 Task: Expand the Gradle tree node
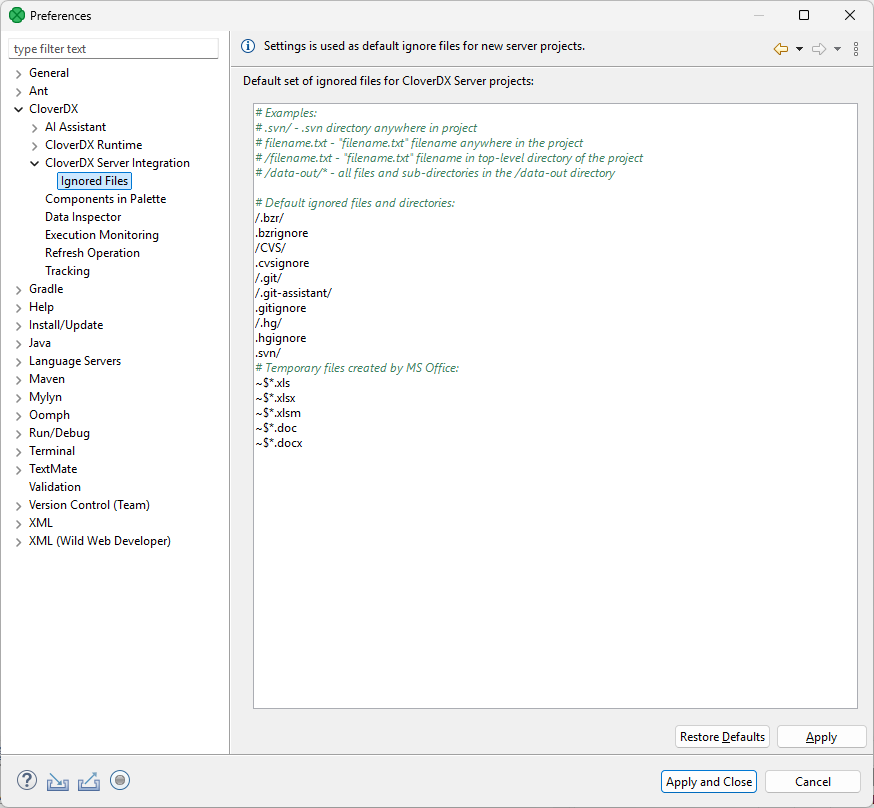point(18,290)
